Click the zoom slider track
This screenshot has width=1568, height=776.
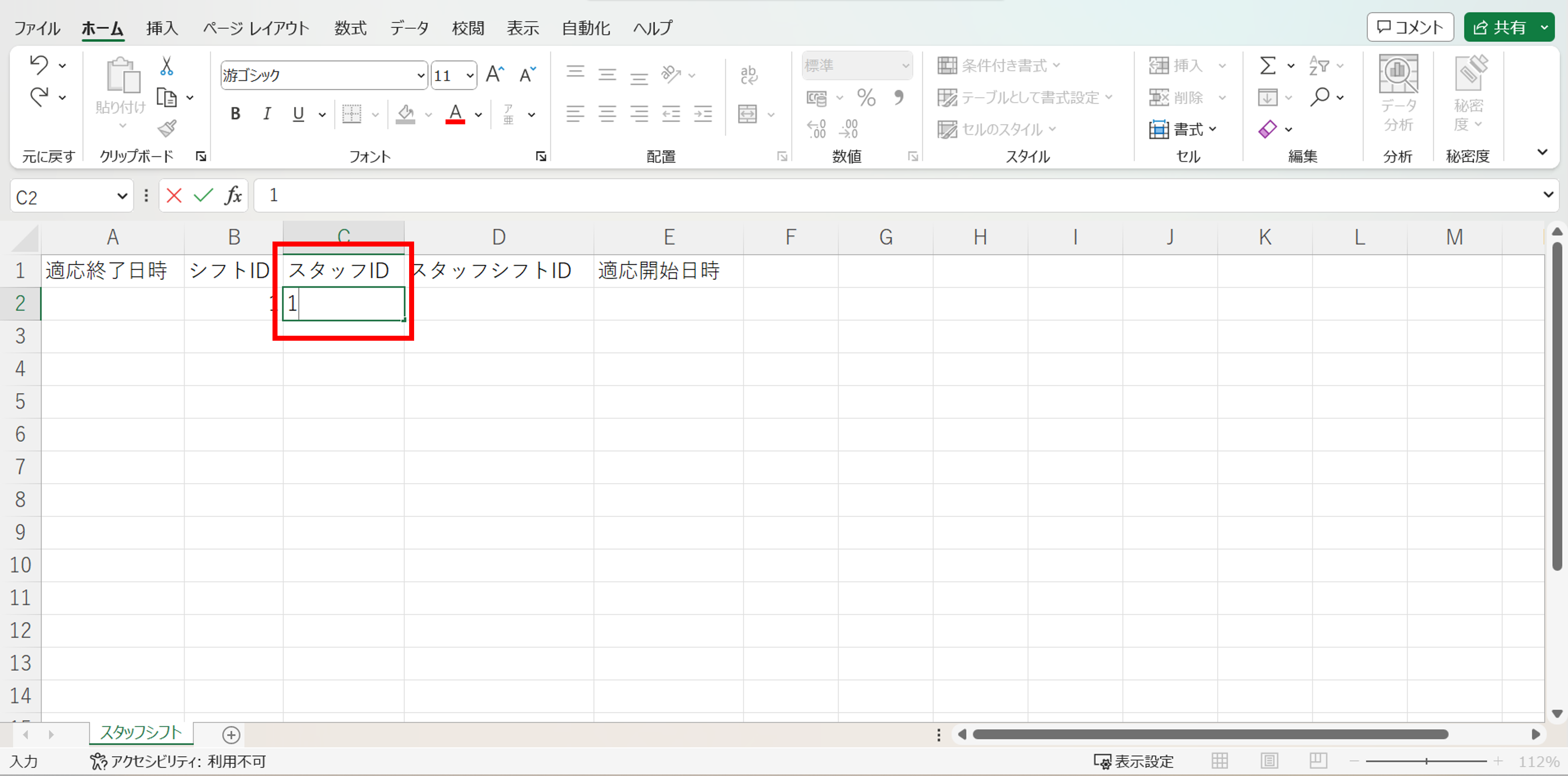click(x=1426, y=761)
